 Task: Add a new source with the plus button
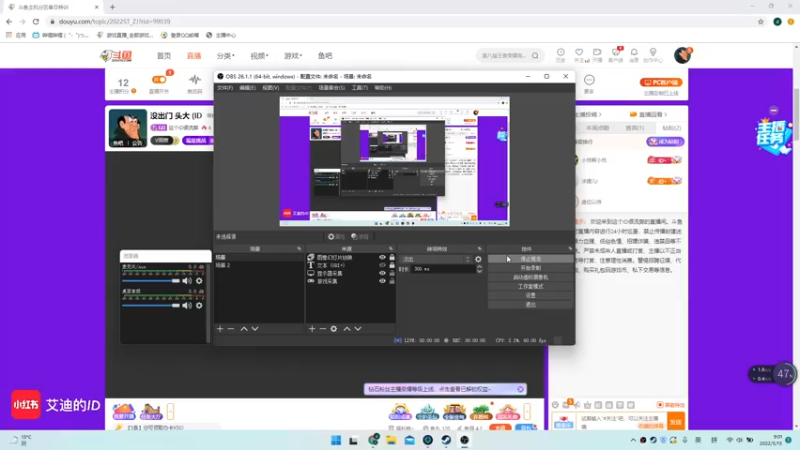tap(312, 329)
